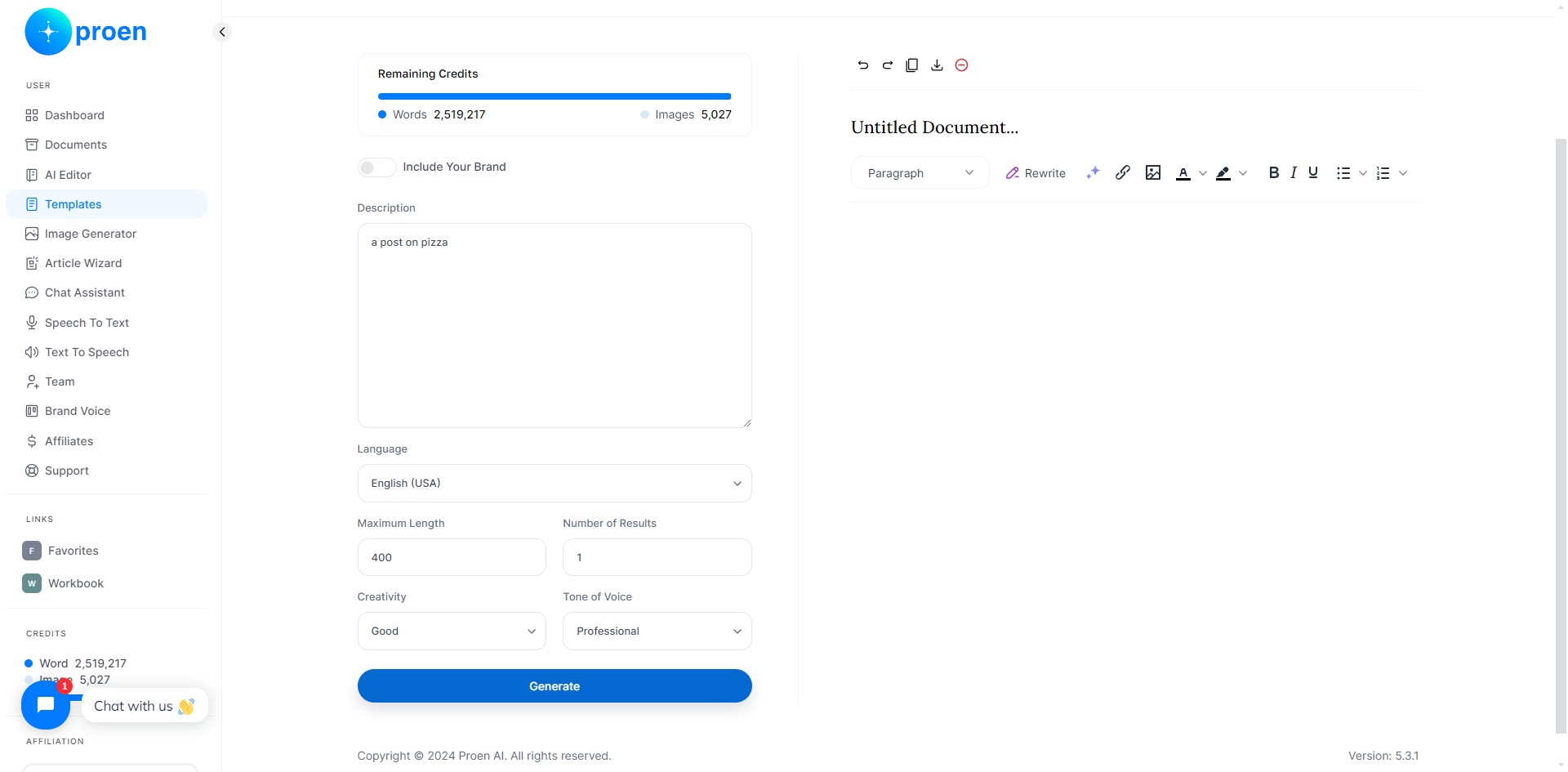Click the Remaining Credits progress bar
The image size is (1568, 772).
pos(555,96)
